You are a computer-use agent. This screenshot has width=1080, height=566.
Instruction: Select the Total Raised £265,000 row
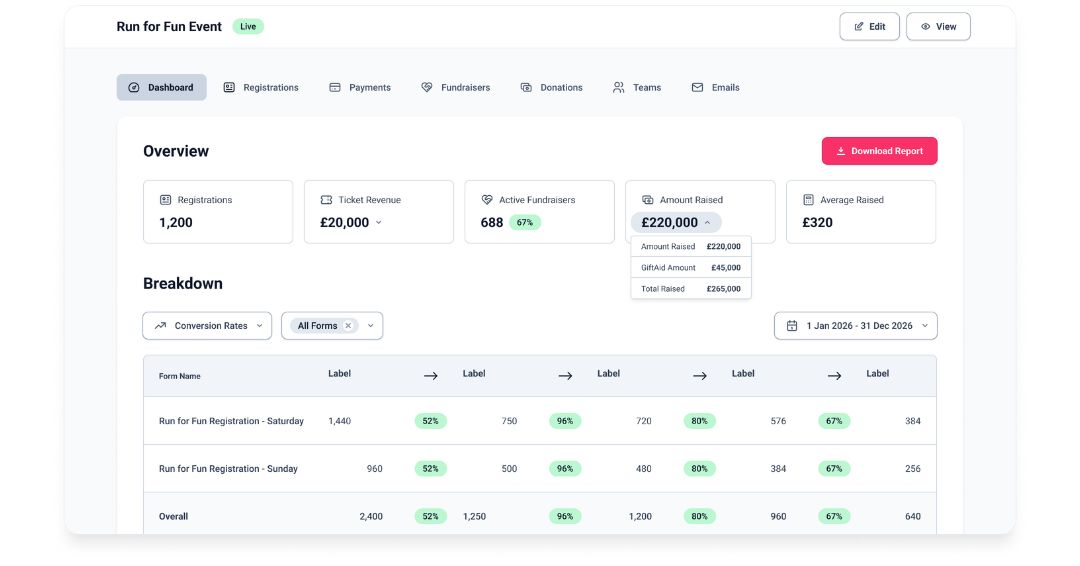(x=691, y=289)
